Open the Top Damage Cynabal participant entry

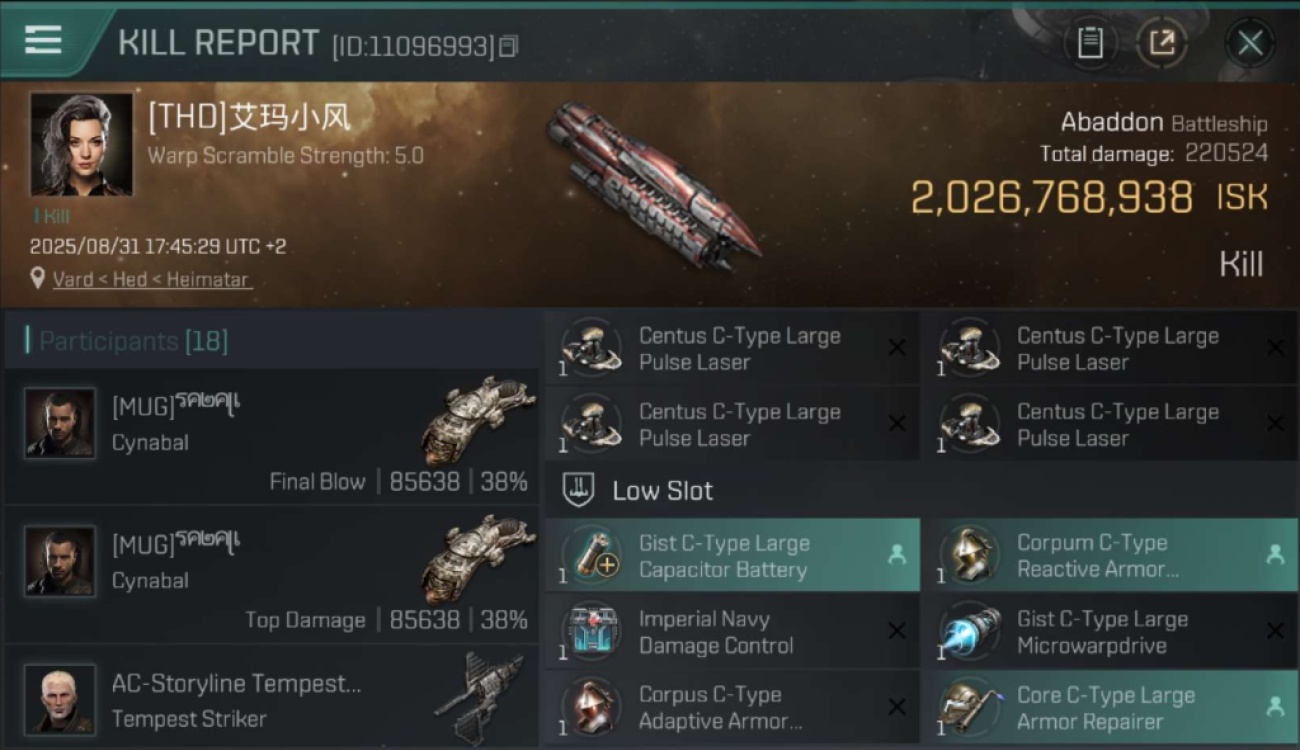[x=271, y=573]
